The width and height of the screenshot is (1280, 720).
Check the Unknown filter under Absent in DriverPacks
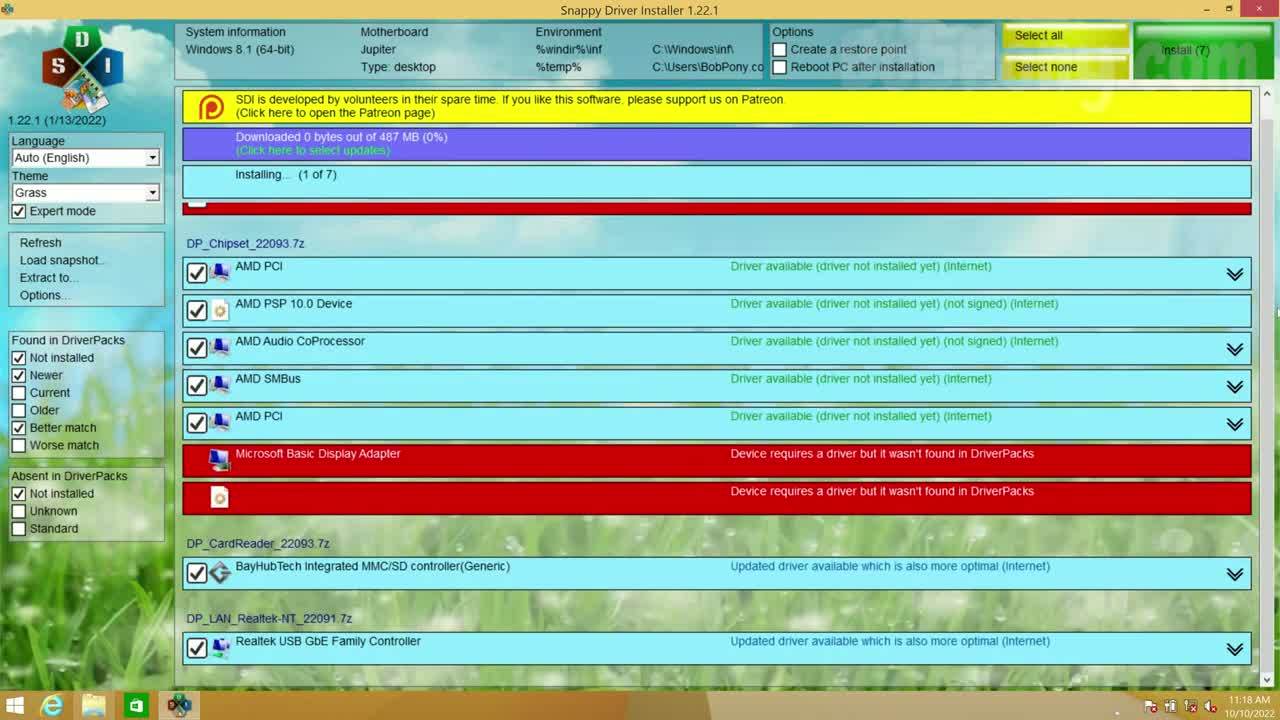(x=19, y=512)
